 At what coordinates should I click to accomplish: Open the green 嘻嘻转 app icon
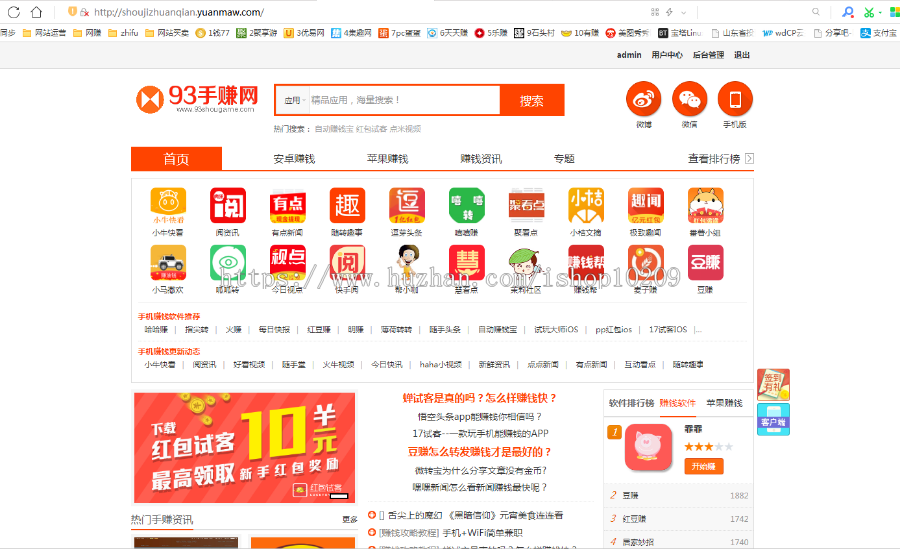[467, 205]
